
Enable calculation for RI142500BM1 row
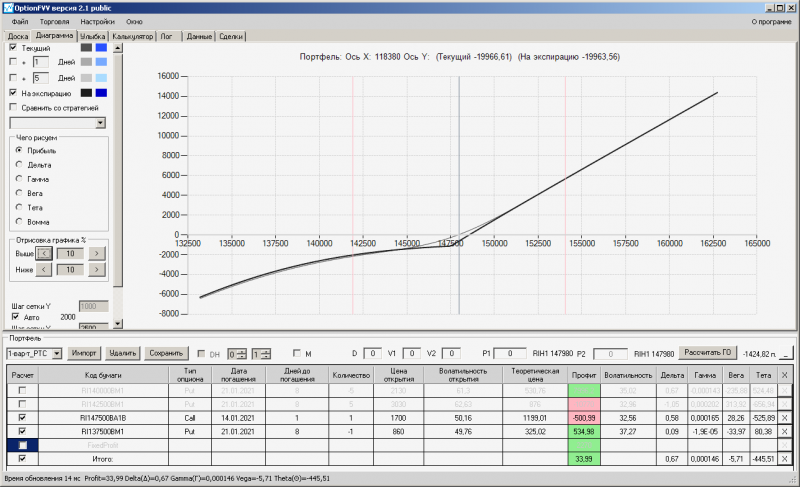click(x=22, y=404)
